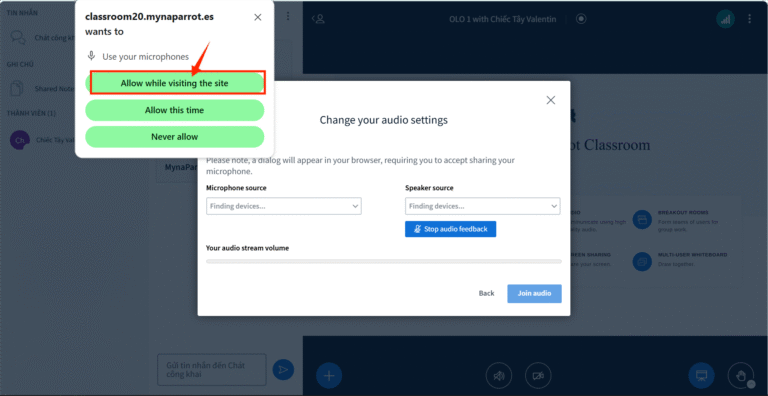This screenshot has height=396, width=768.
Task: Click the join audio speaker icon
Action: (499, 376)
